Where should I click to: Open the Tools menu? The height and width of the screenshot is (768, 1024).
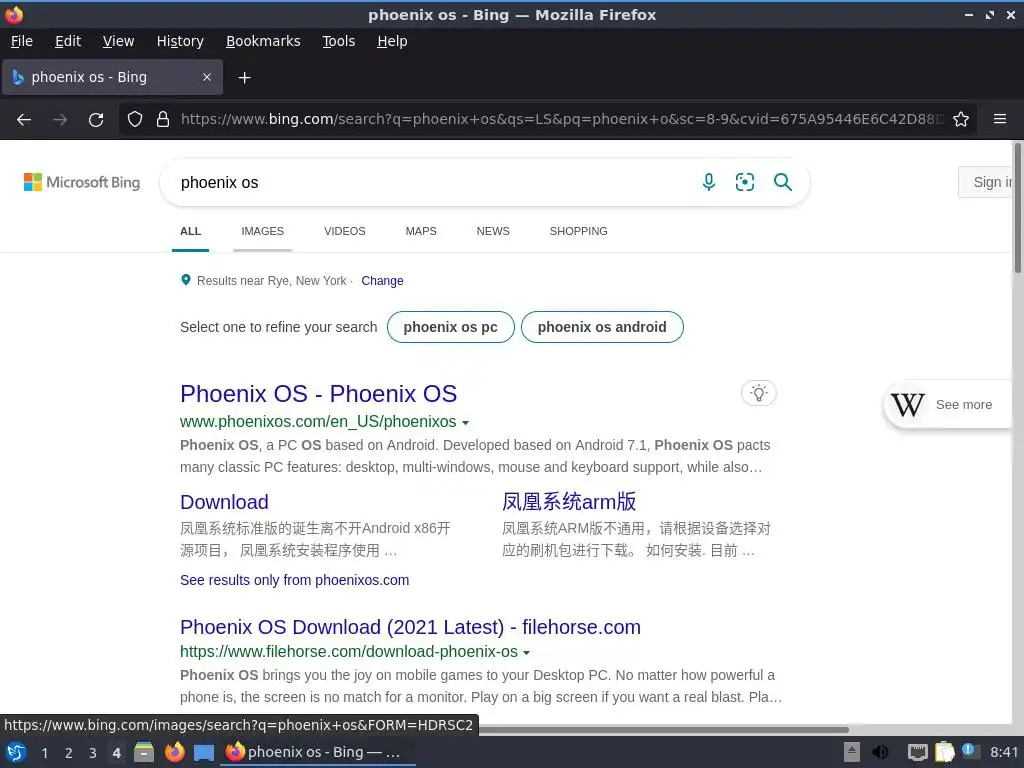338,41
